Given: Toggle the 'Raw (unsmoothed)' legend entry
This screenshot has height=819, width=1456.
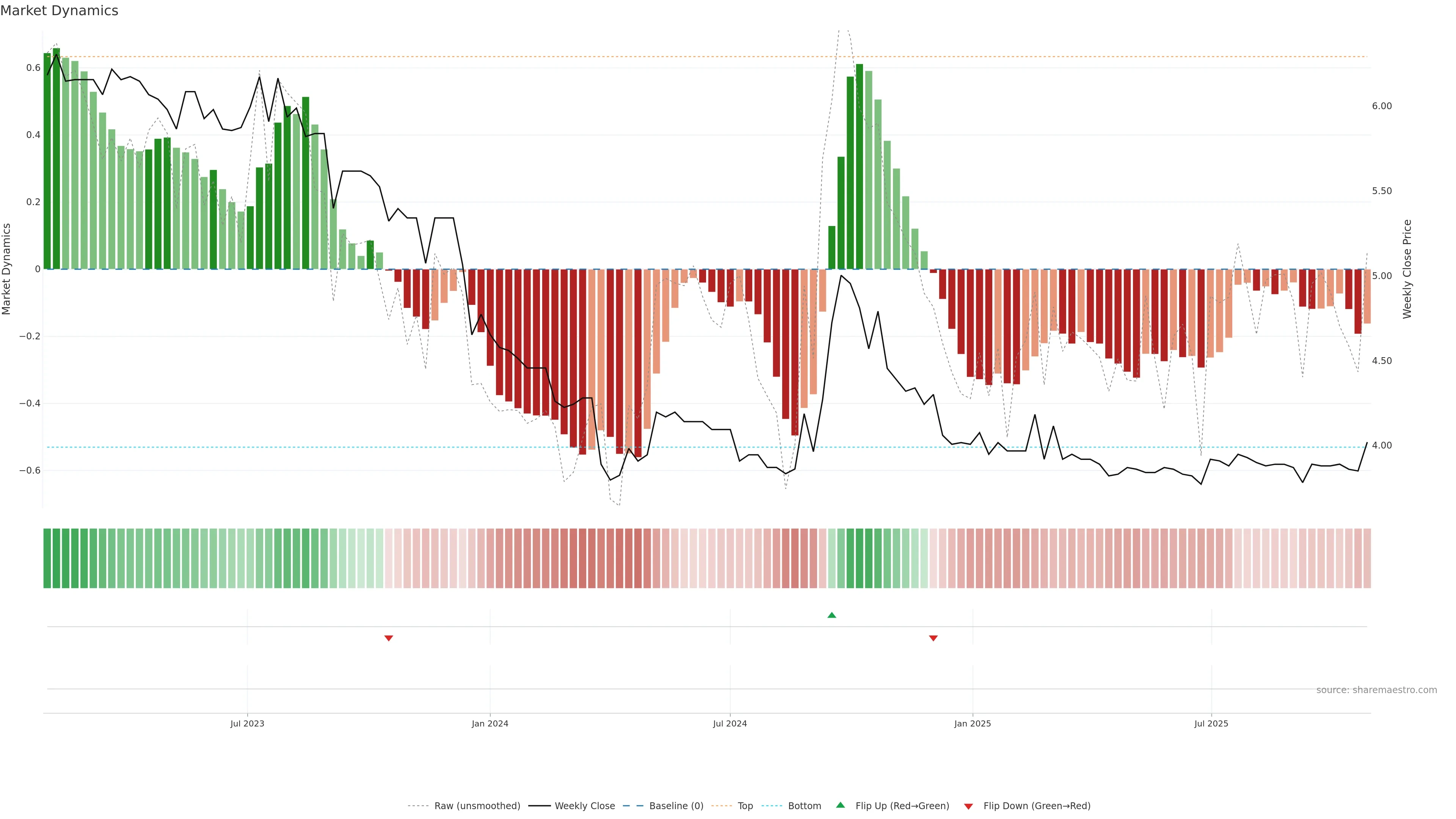Looking at the screenshot, I should tap(477, 806).
